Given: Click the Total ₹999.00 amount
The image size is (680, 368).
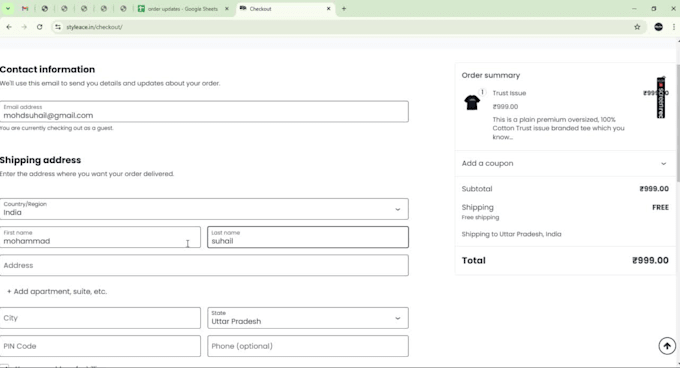Looking at the screenshot, I should pos(650,261).
